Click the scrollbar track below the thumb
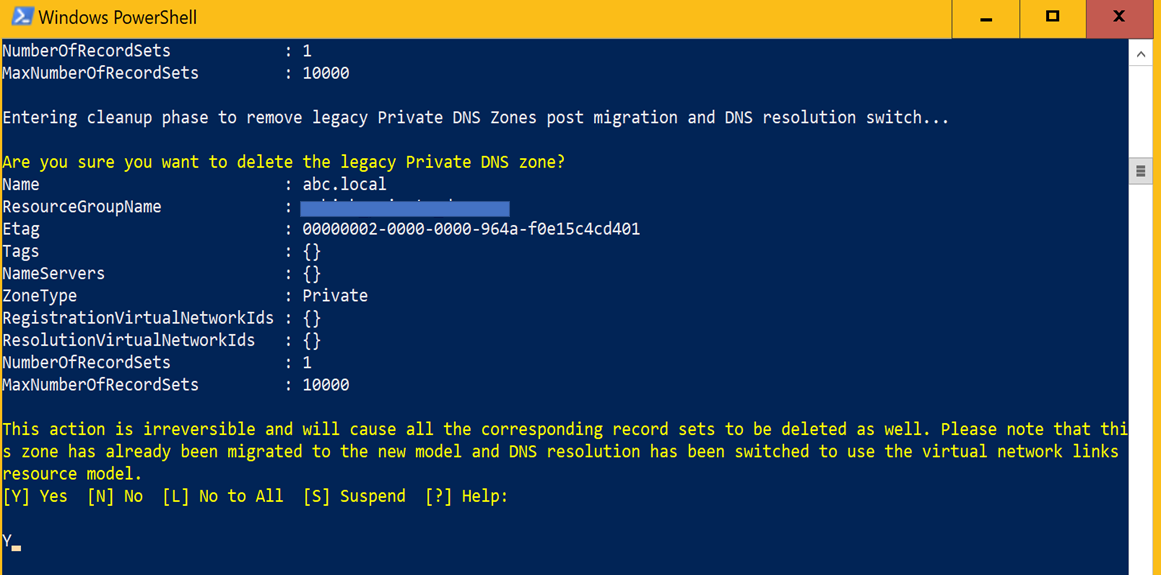 [1141, 370]
